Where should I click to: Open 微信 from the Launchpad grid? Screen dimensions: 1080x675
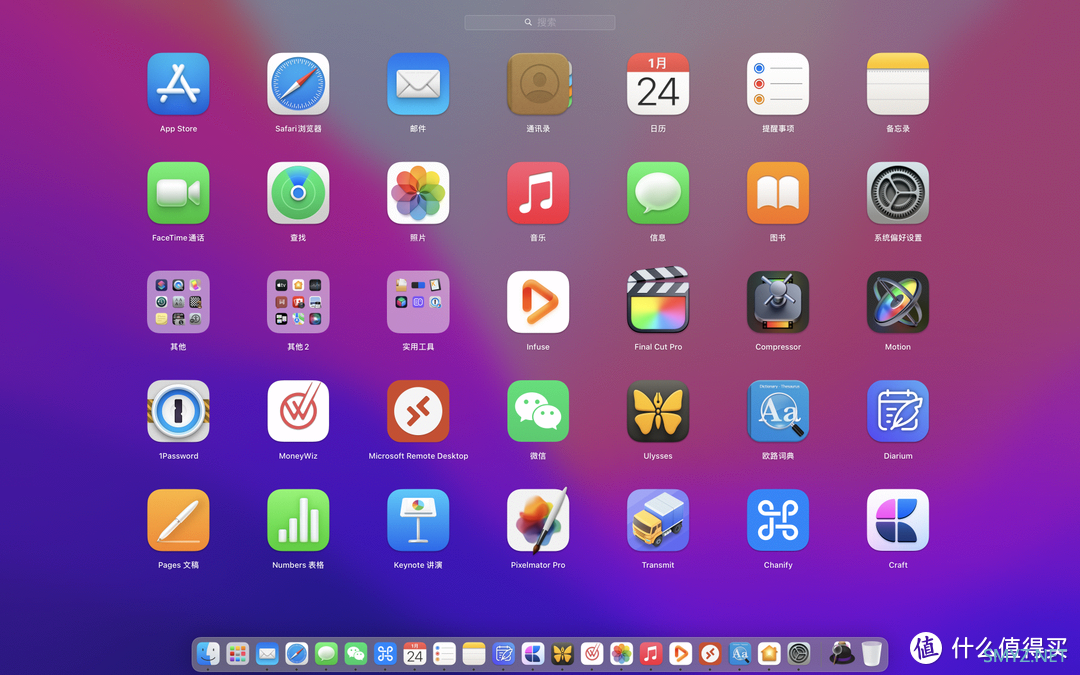538,411
